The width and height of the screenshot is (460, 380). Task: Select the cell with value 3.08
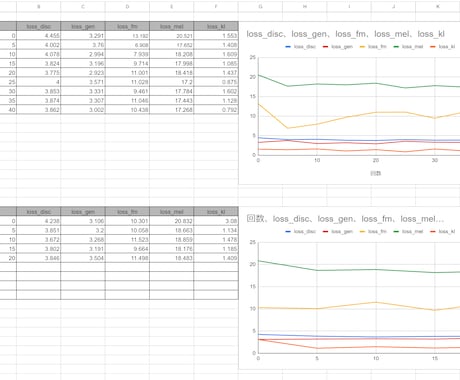click(x=216, y=221)
